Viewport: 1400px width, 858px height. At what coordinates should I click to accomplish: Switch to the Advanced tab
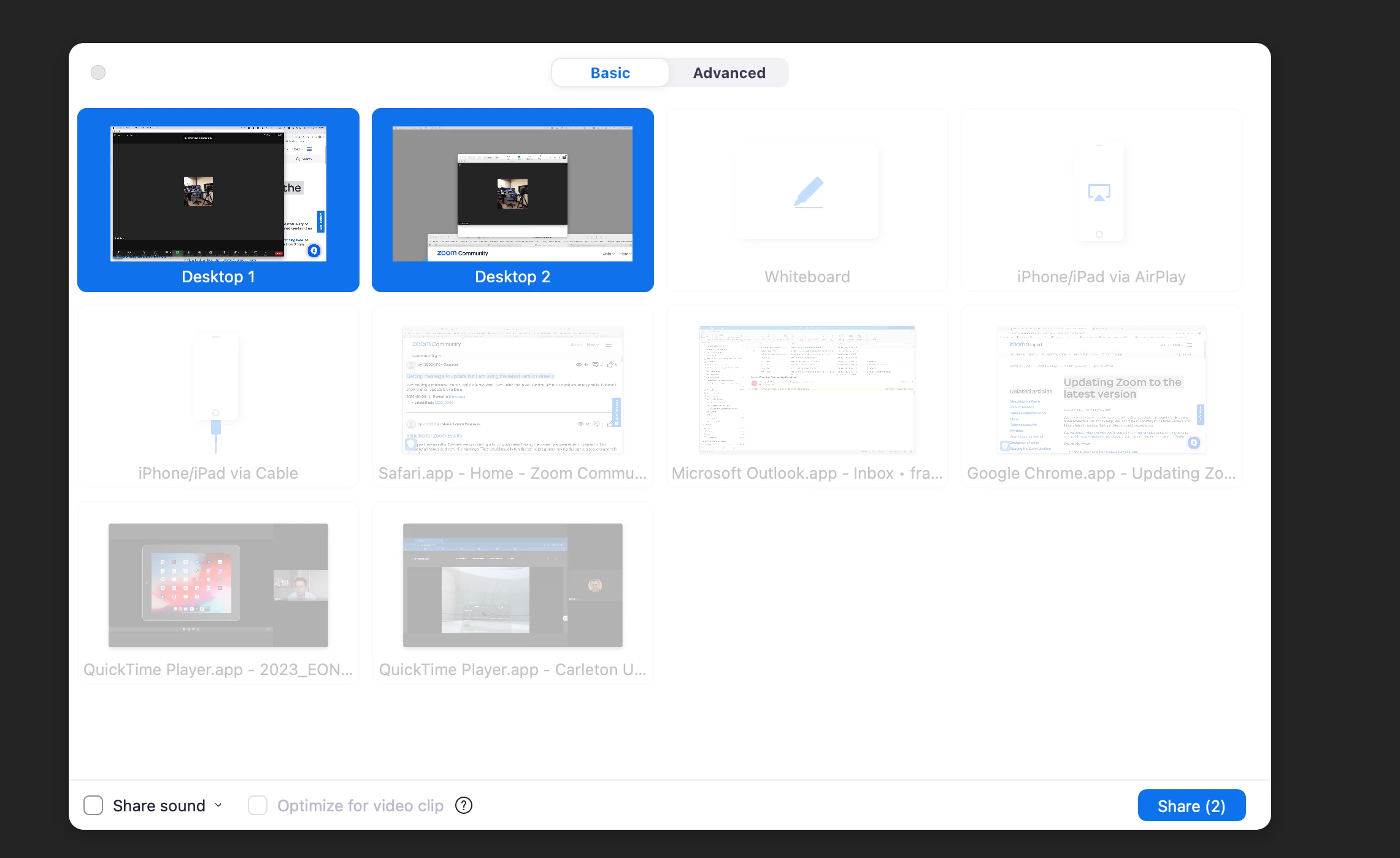click(x=729, y=72)
